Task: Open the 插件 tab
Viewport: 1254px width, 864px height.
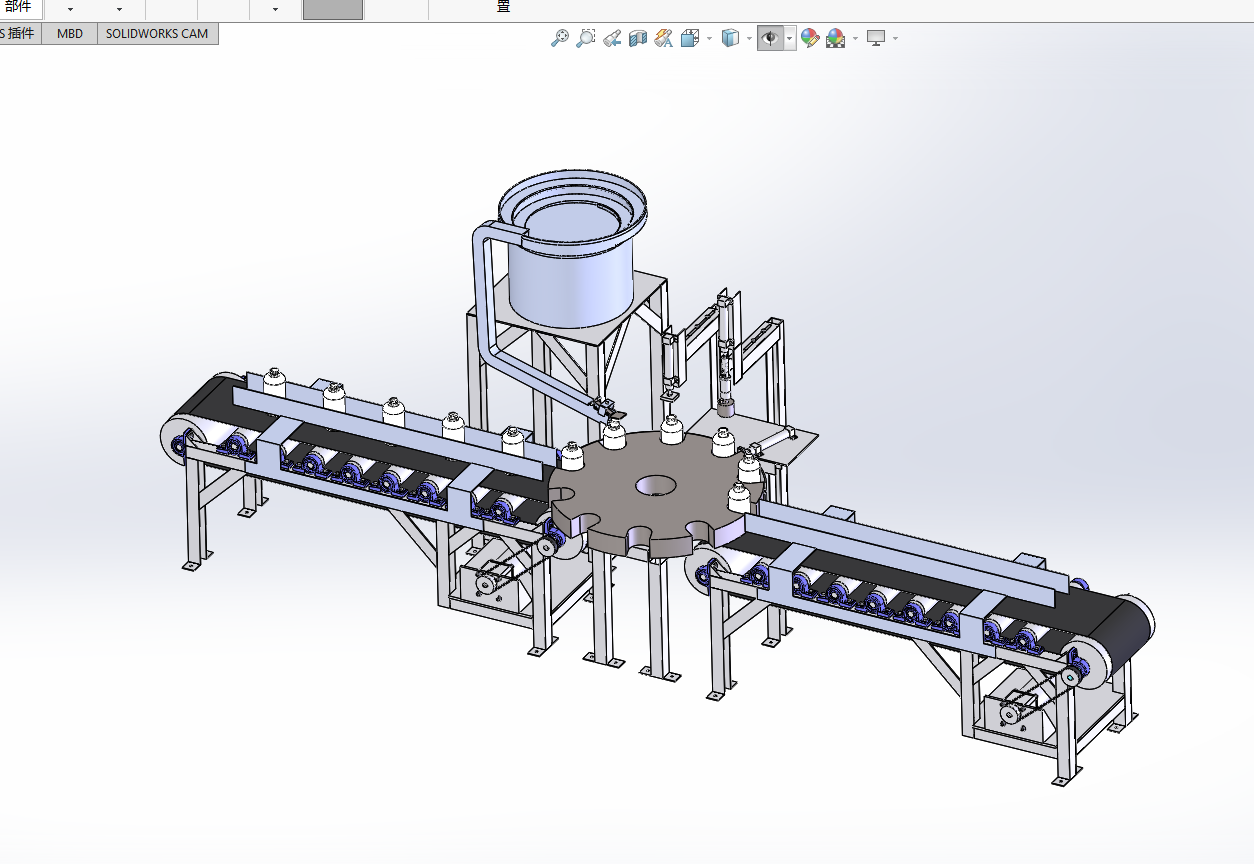Action: [18, 33]
